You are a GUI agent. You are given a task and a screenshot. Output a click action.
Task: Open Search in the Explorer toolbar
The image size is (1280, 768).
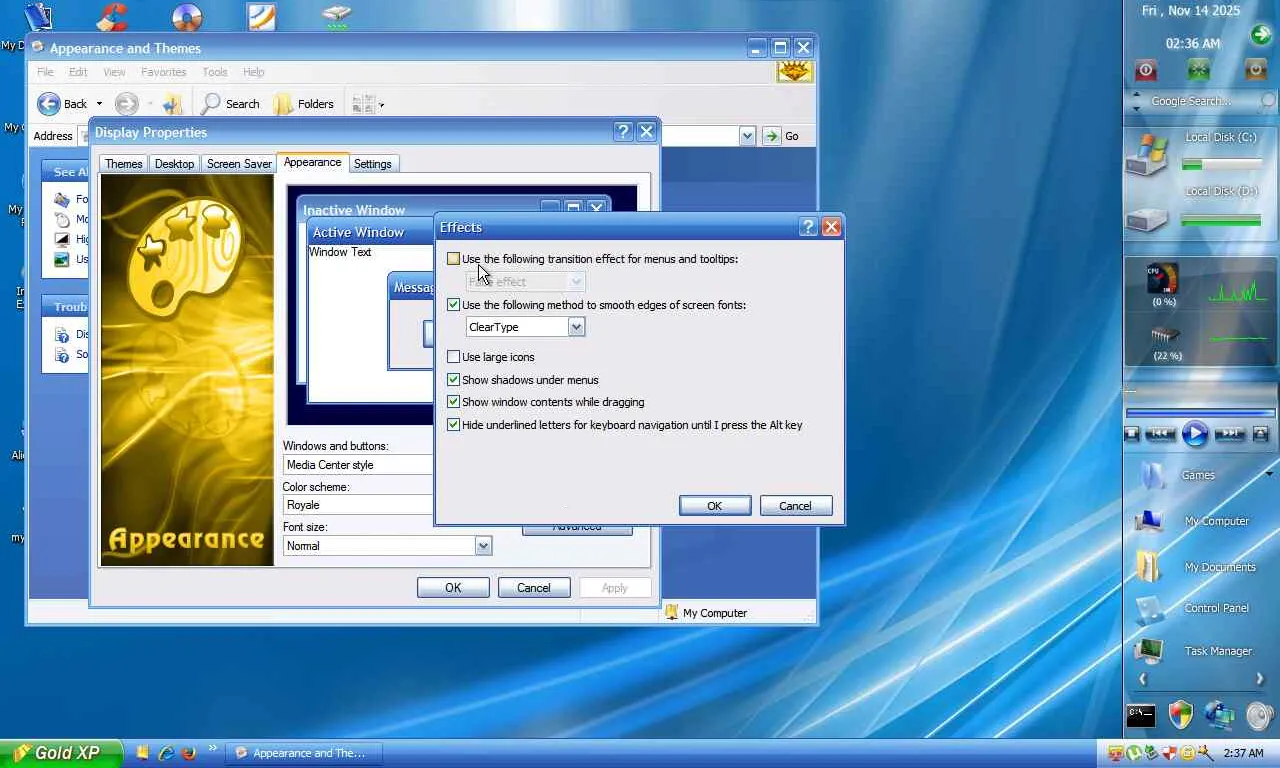pyautogui.click(x=230, y=104)
